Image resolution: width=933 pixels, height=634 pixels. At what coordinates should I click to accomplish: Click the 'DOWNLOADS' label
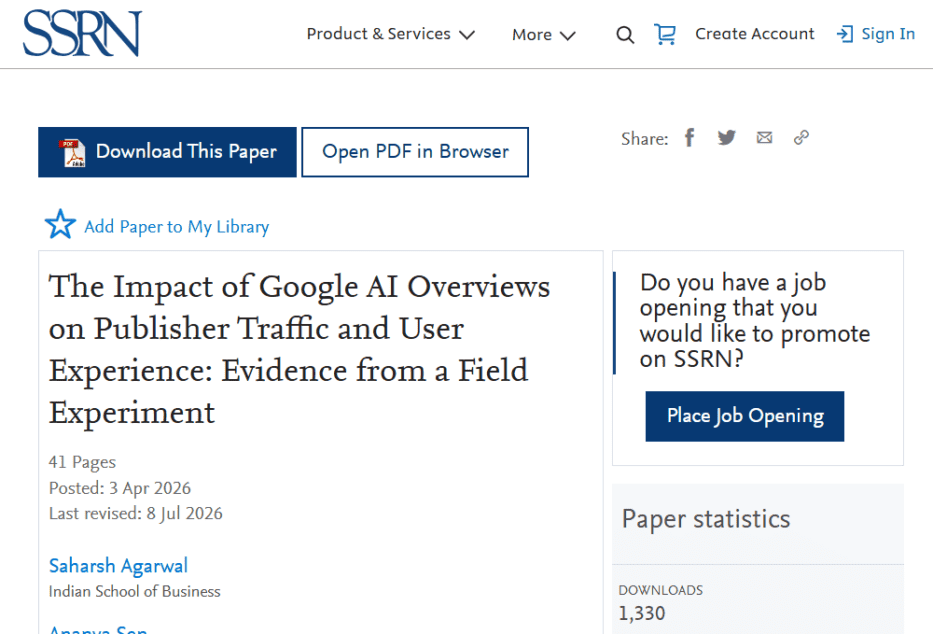click(x=660, y=590)
